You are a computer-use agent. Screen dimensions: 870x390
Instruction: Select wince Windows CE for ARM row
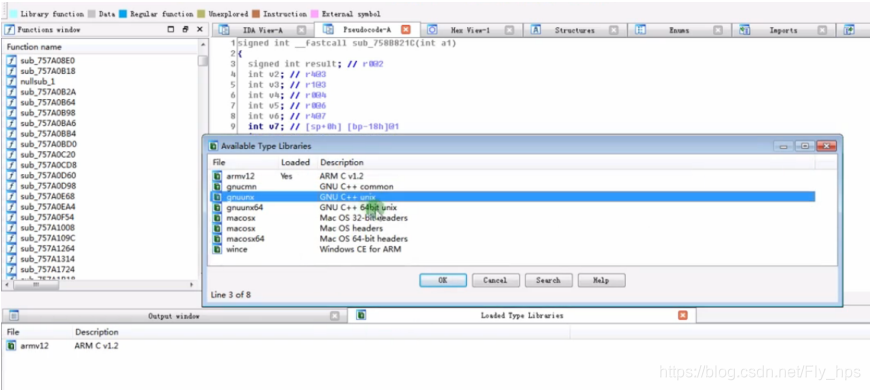513,249
